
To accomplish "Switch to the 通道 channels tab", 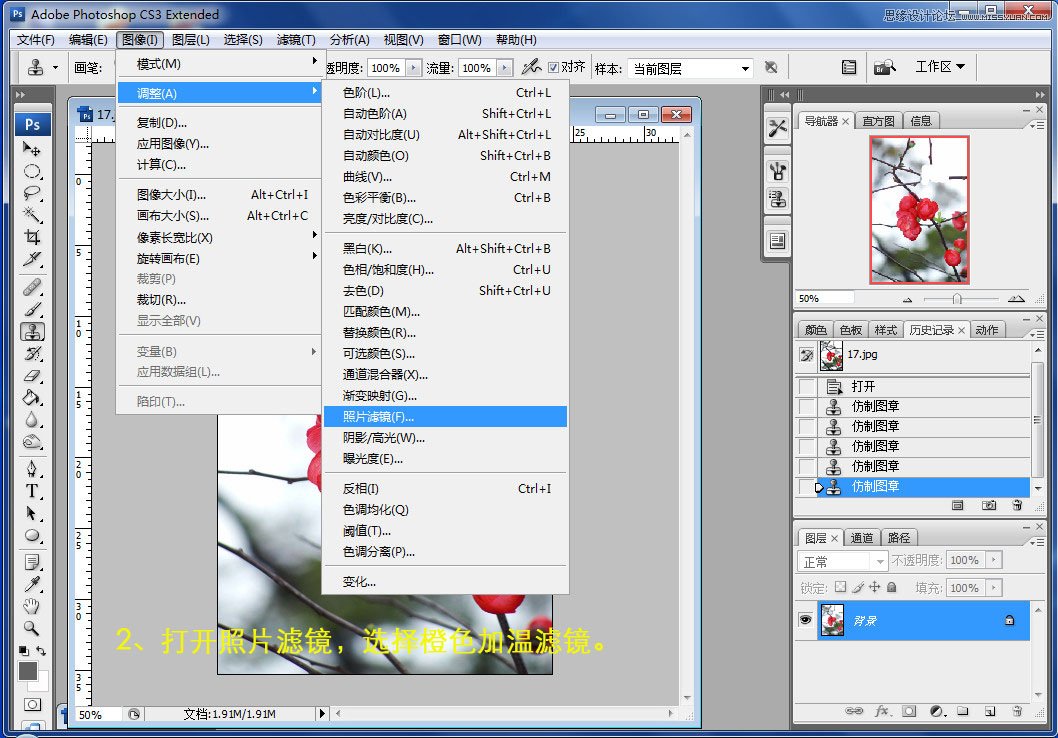I will coord(862,538).
